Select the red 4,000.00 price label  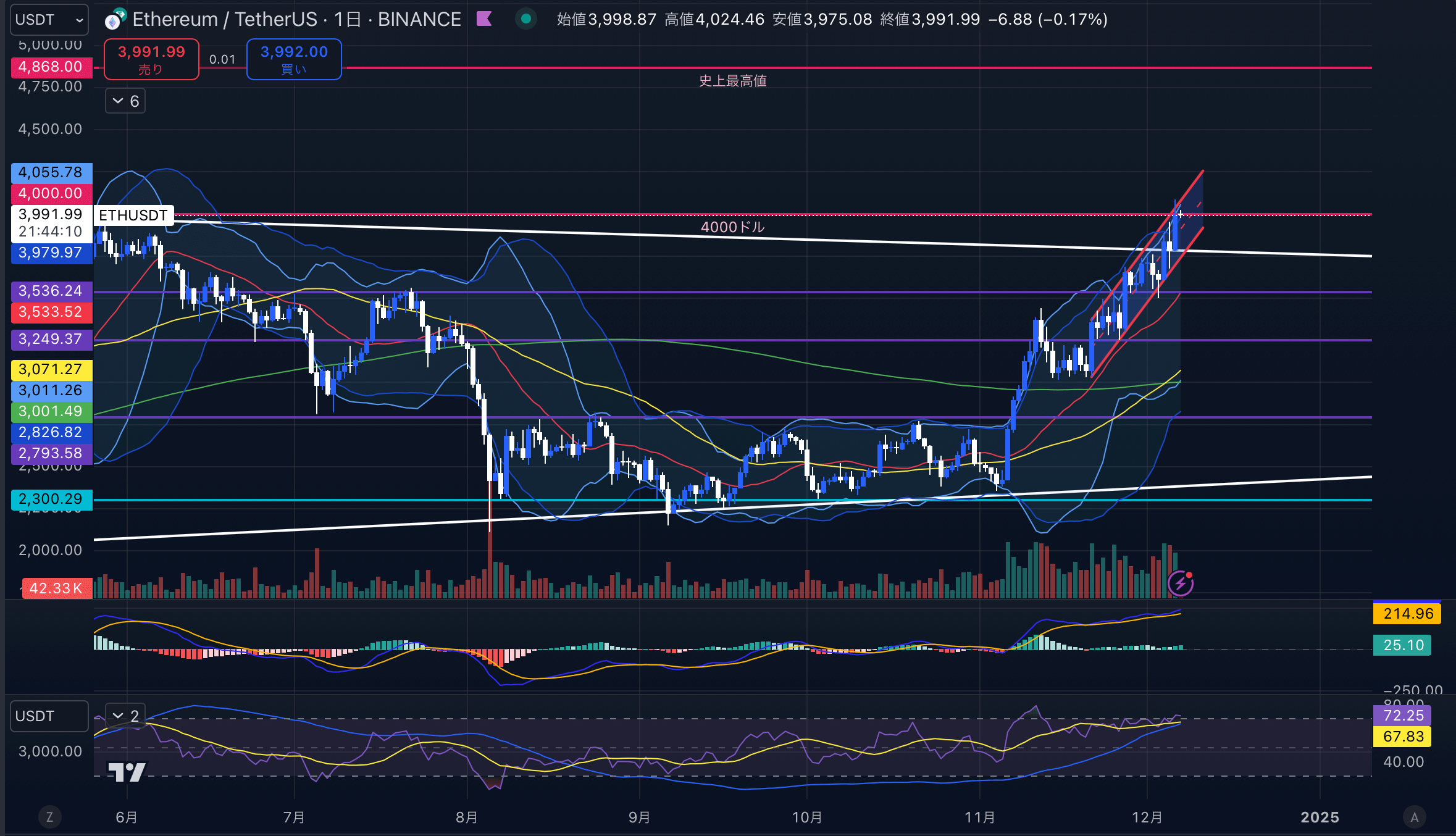[x=52, y=193]
